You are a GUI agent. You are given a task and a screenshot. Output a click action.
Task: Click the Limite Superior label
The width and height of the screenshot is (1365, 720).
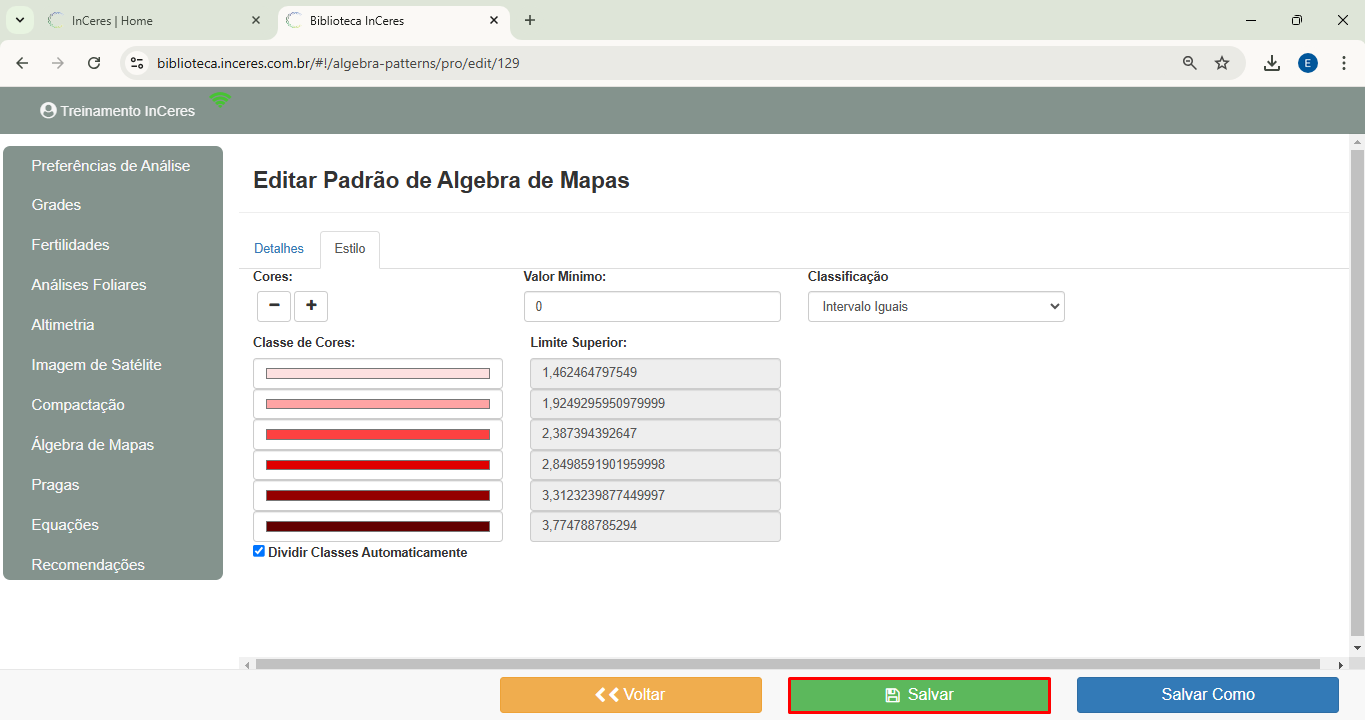tap(578, 342)
